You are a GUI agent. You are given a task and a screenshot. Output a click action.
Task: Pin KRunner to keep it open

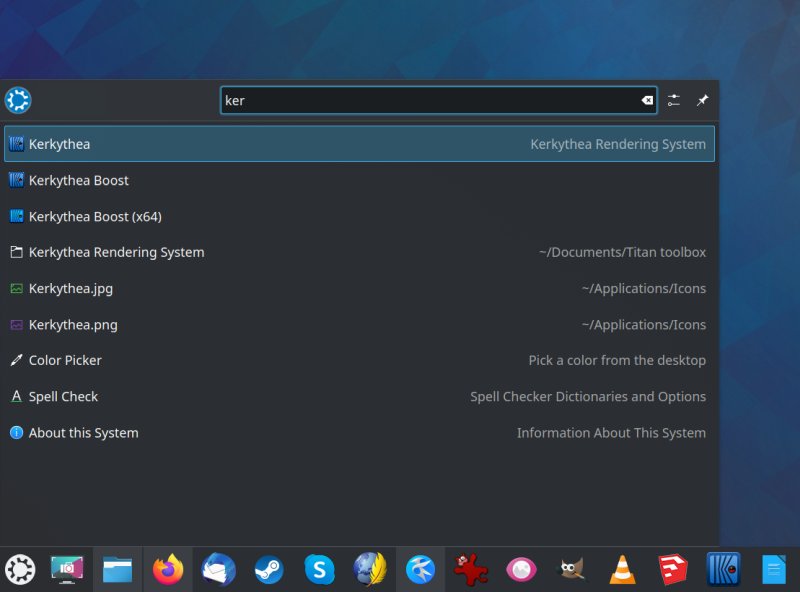pyautogui.click(x=702, y=100)
